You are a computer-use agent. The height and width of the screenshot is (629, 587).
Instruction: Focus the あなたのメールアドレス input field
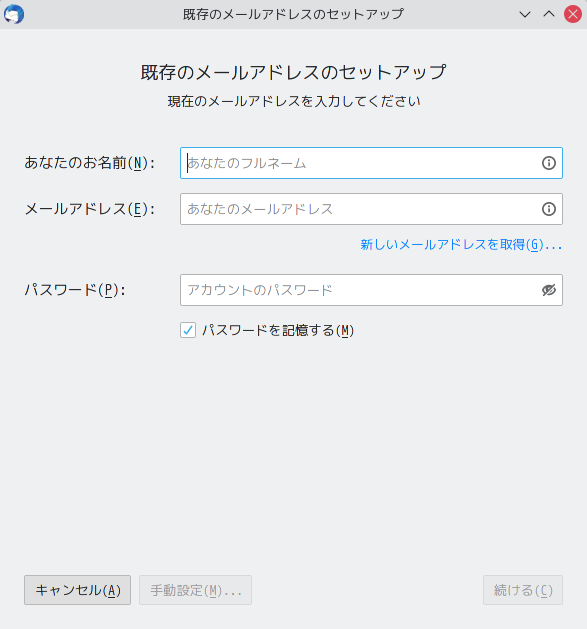(x=371, y=209)
